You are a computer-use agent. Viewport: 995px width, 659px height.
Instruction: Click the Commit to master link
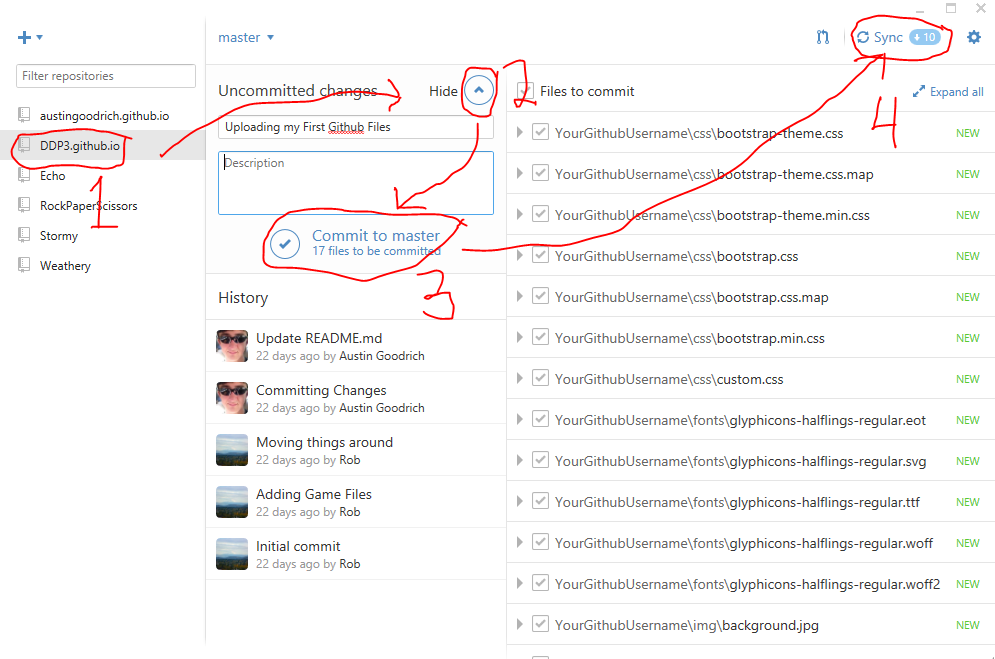[375, 236]
